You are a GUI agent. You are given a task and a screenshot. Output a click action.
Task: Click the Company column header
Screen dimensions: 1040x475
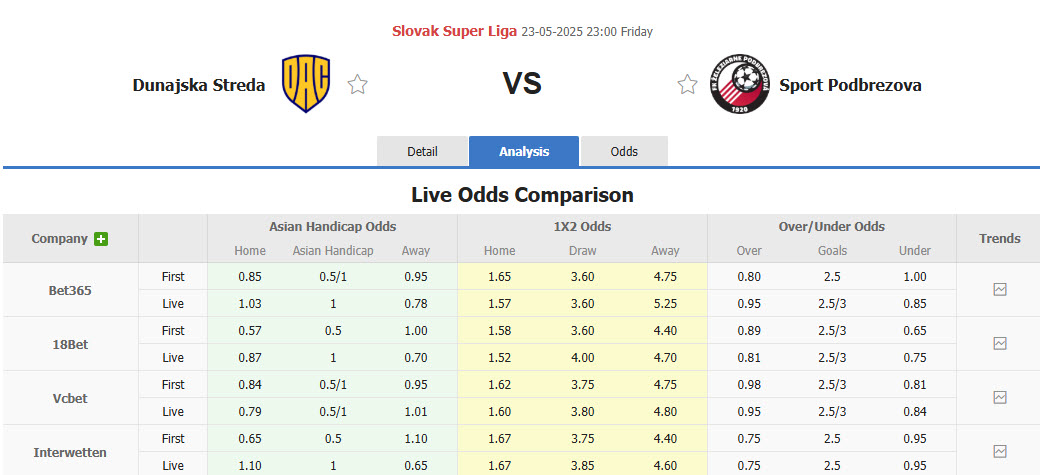[59, 239]
